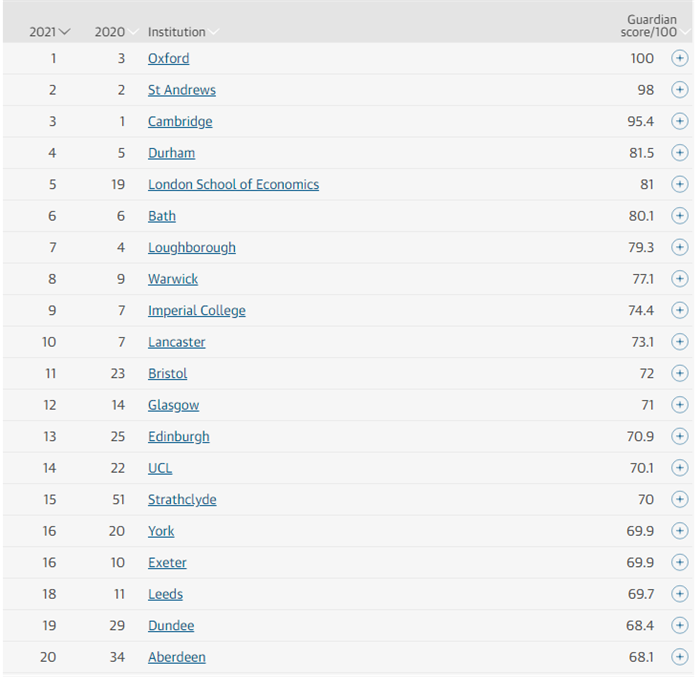Expand details for Loughborough row
This screenshot has height=677, width=700.
(x=679, y=247)
